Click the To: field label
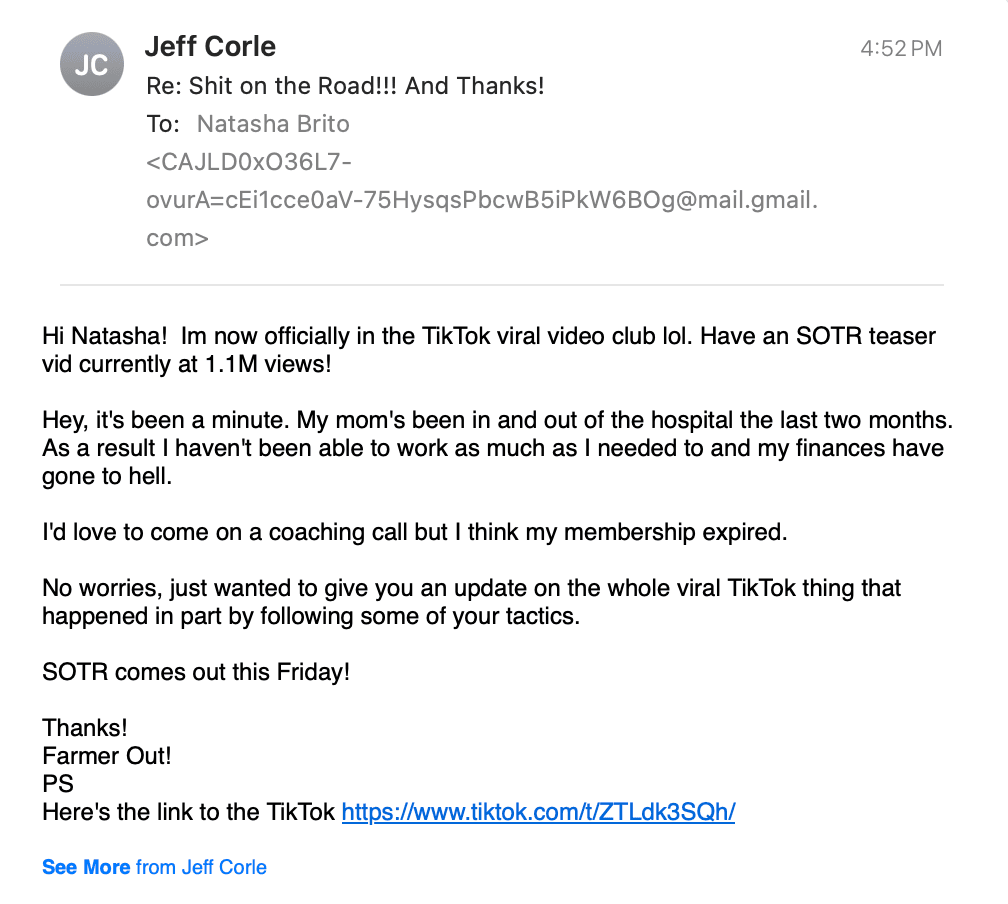1008x904 pixels. [163, 123]
